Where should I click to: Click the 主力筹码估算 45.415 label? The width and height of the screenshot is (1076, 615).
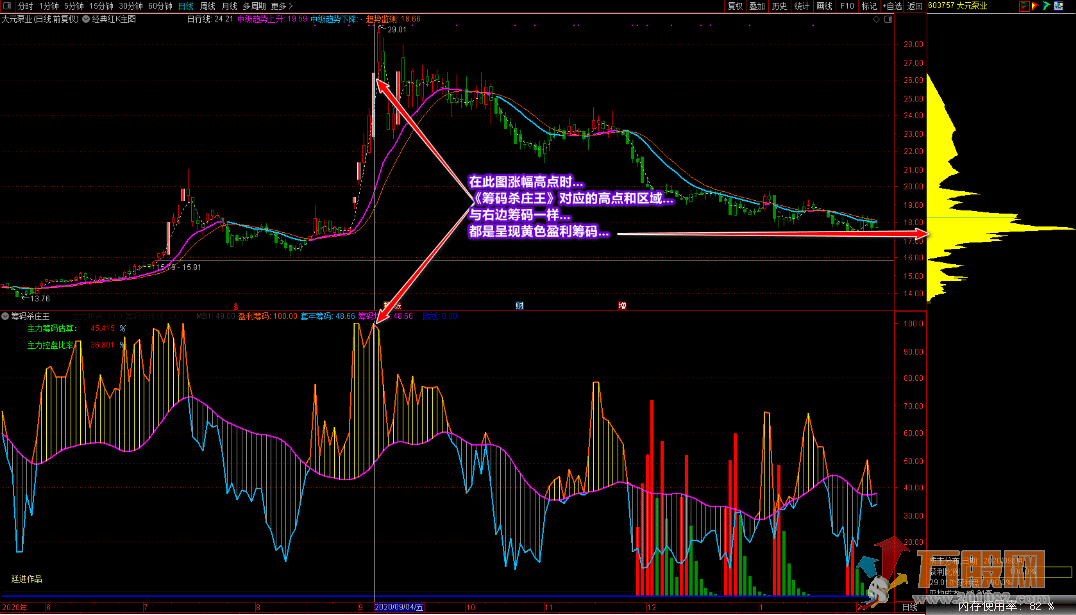[77, 329]
